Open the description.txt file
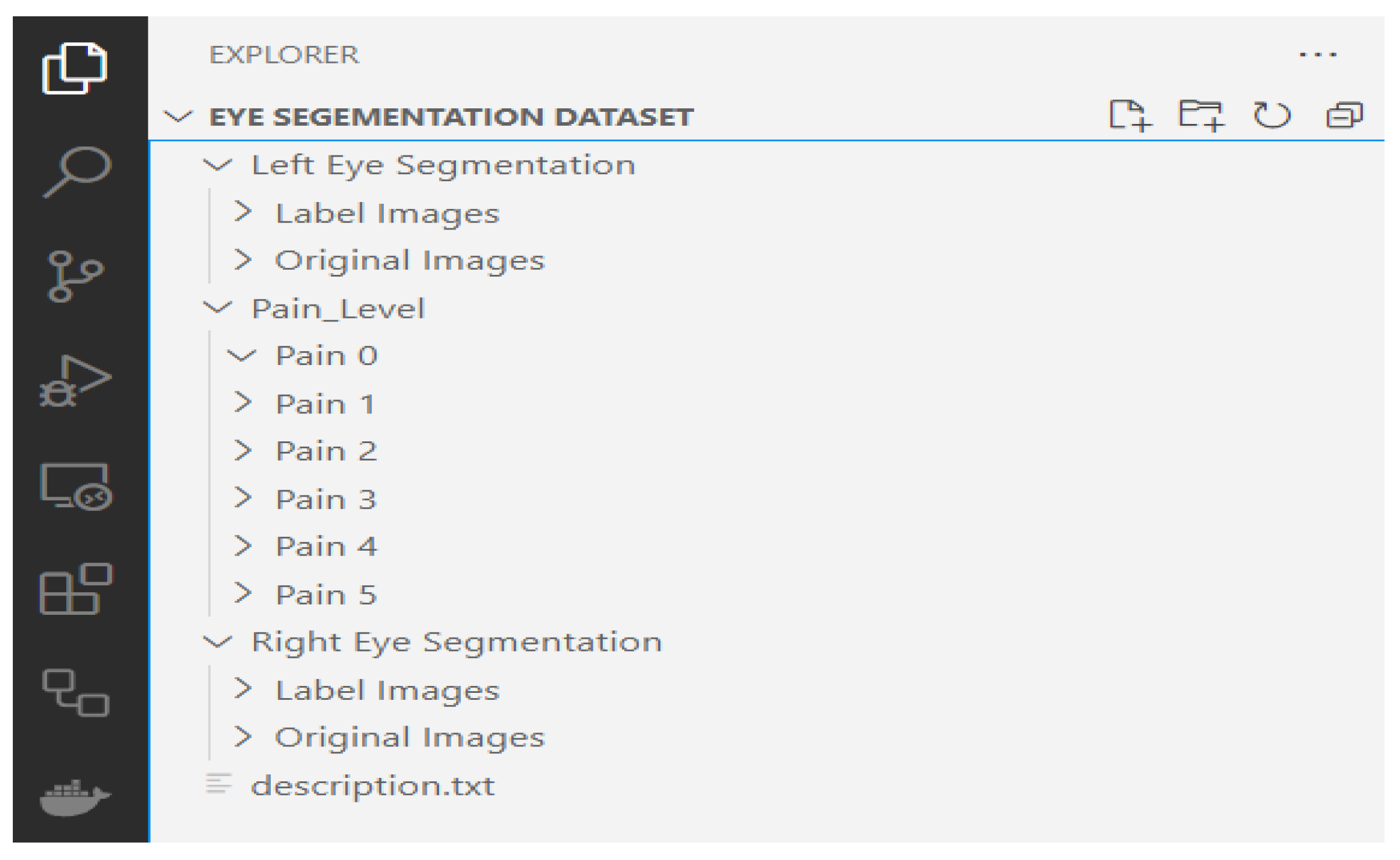1400x860 pixels. click(x=373, y=786)
